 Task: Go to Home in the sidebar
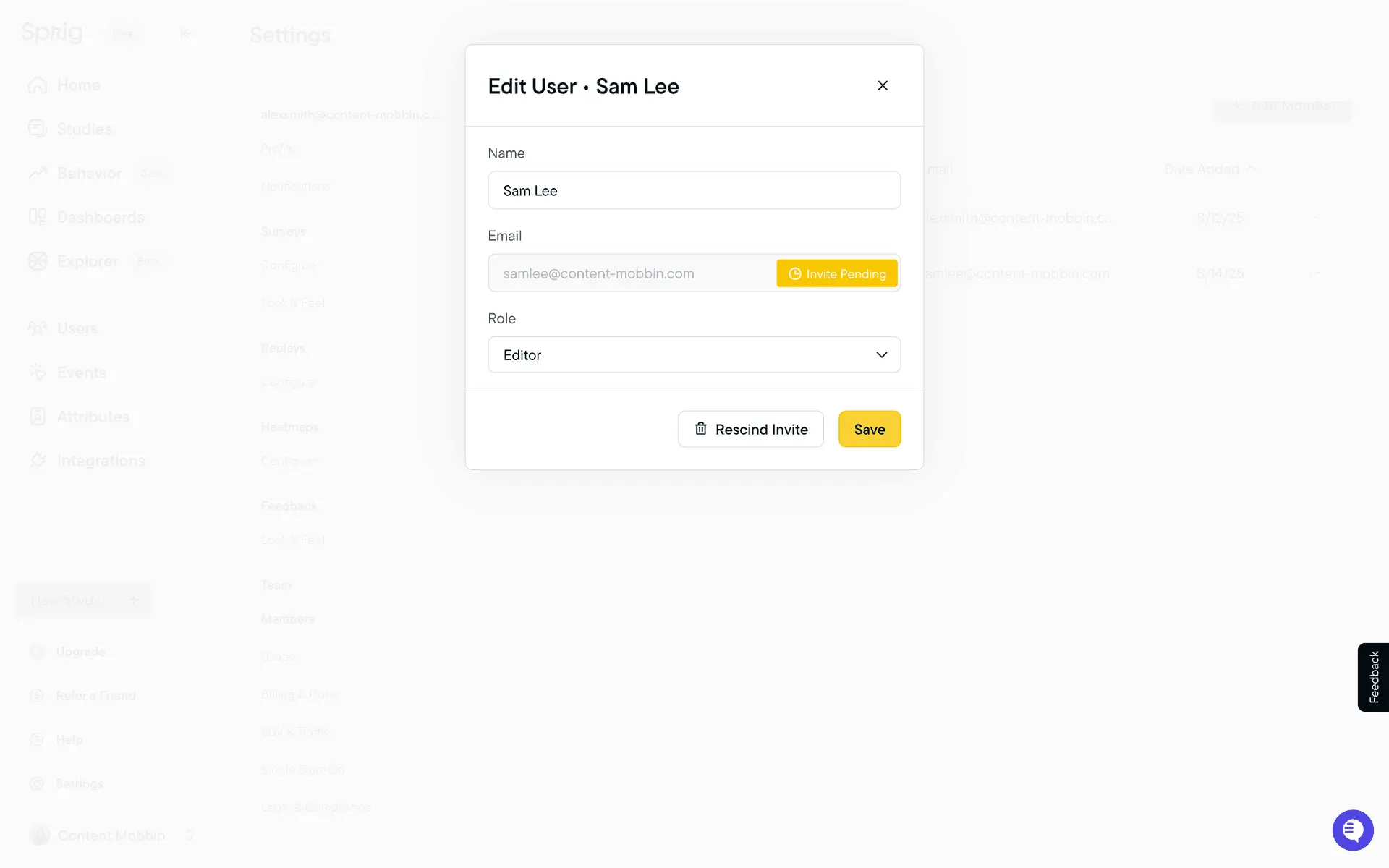click(78, 85)
